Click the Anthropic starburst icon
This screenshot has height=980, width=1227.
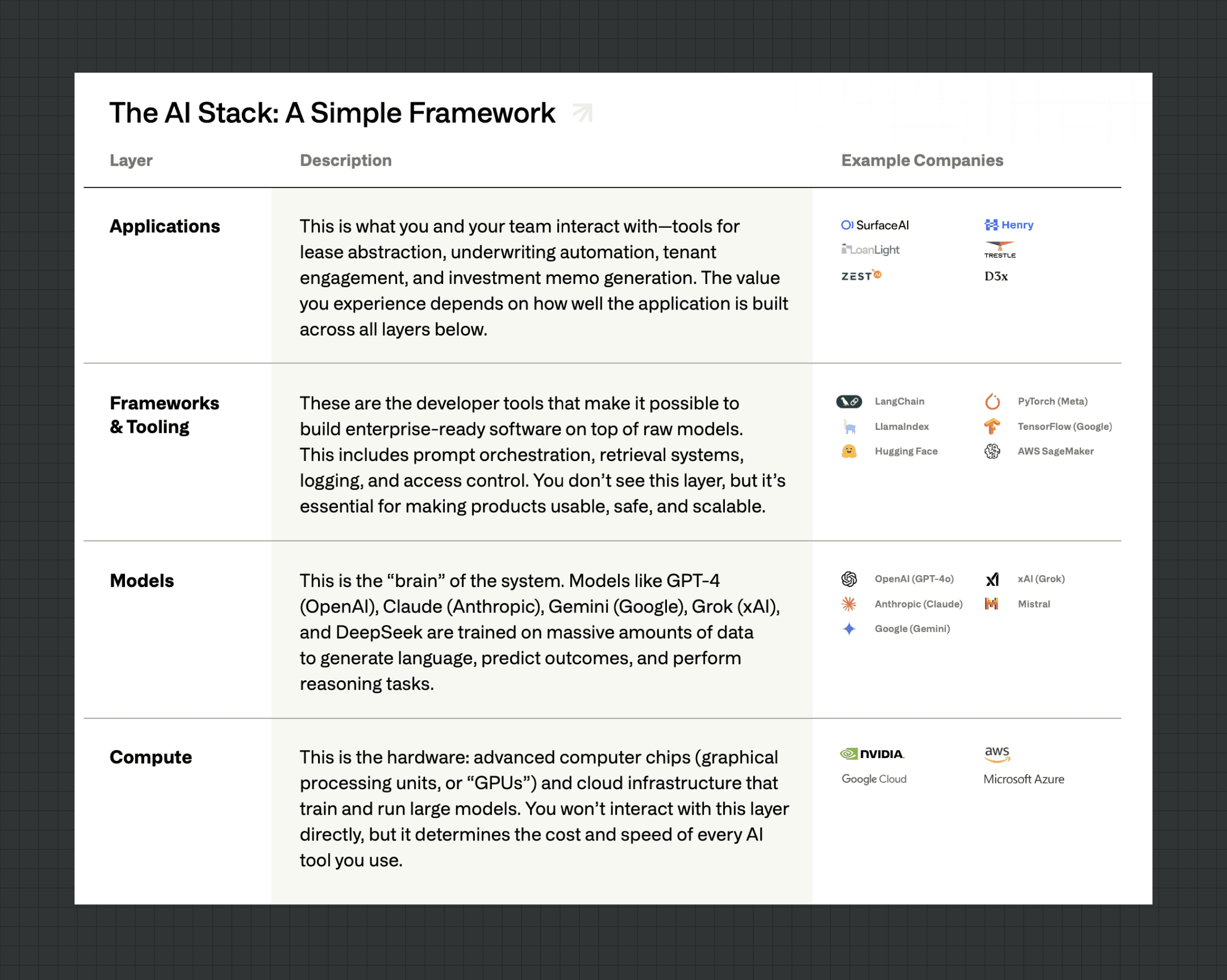(849, 604)
